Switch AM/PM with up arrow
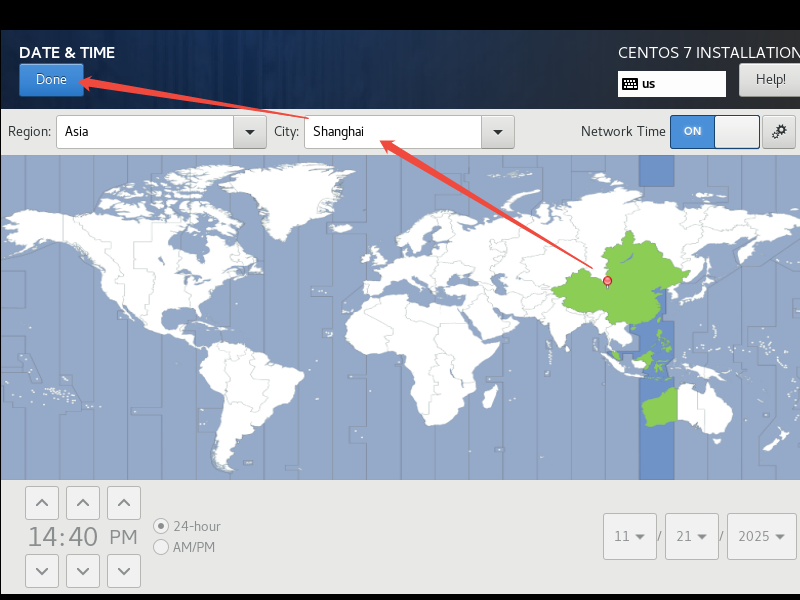 point(124,503)
